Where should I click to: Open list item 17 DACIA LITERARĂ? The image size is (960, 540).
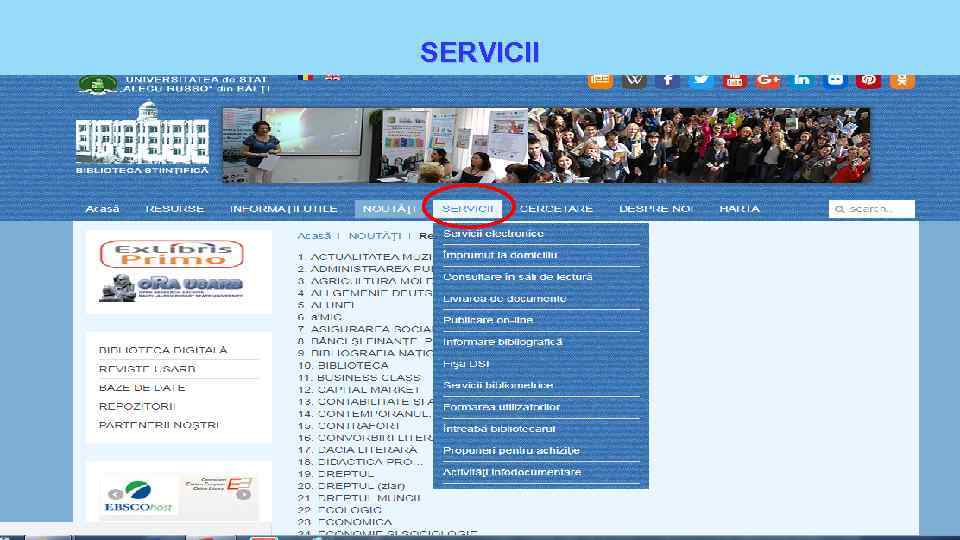[358, 449]
